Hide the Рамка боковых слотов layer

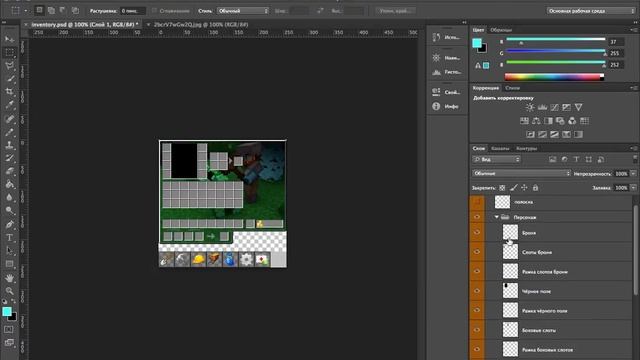(x=477, y=349)
